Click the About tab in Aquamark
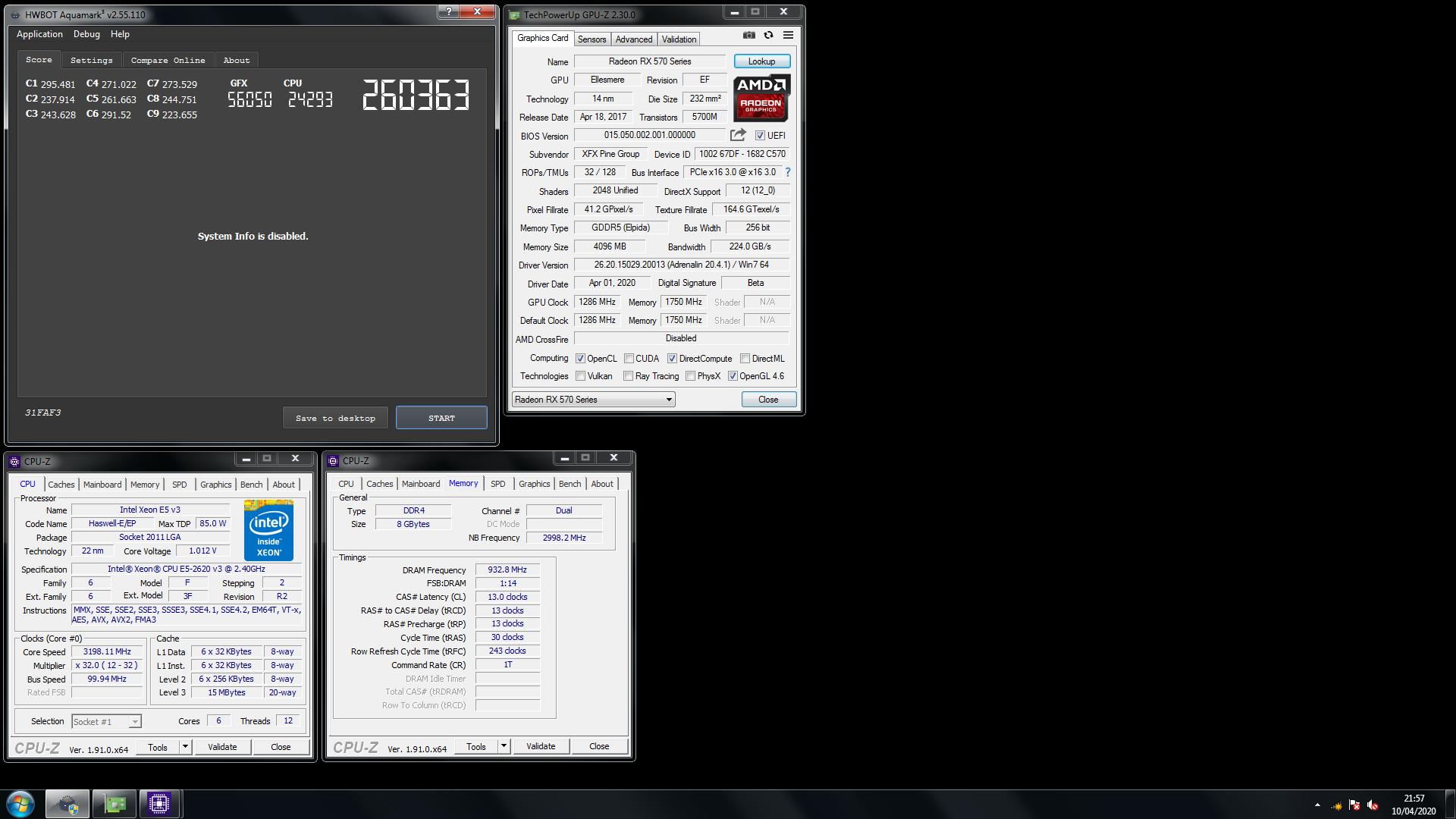The image size is (1456, 819). pyautogui.click(x=236, y=60)
